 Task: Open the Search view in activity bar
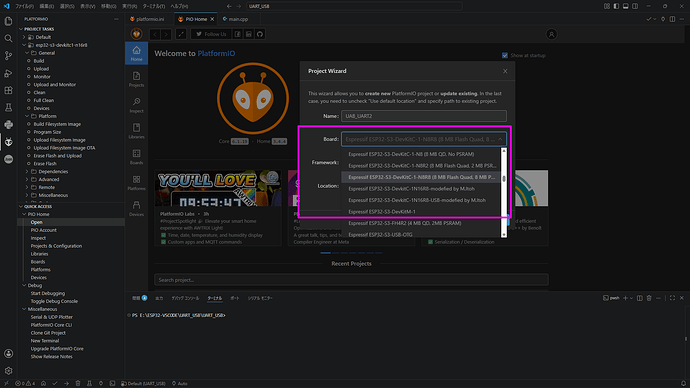coord(8,38)
